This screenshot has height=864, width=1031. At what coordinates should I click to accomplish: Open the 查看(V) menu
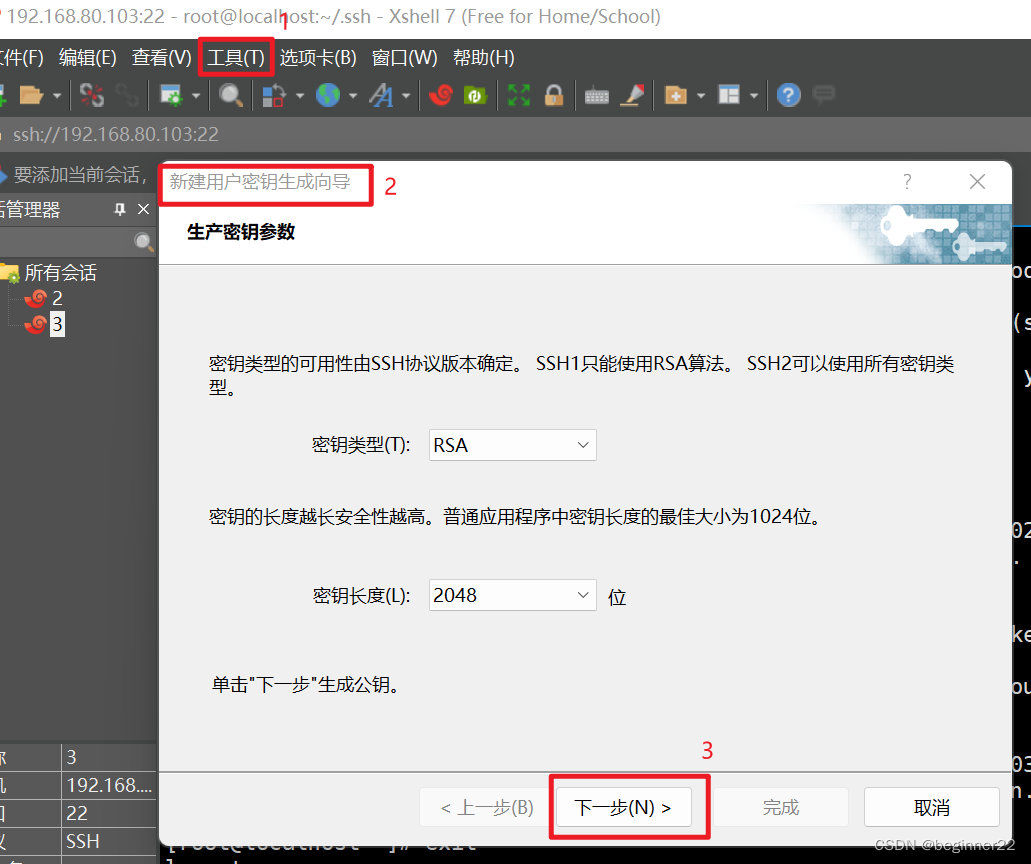(x=161, y=58)
